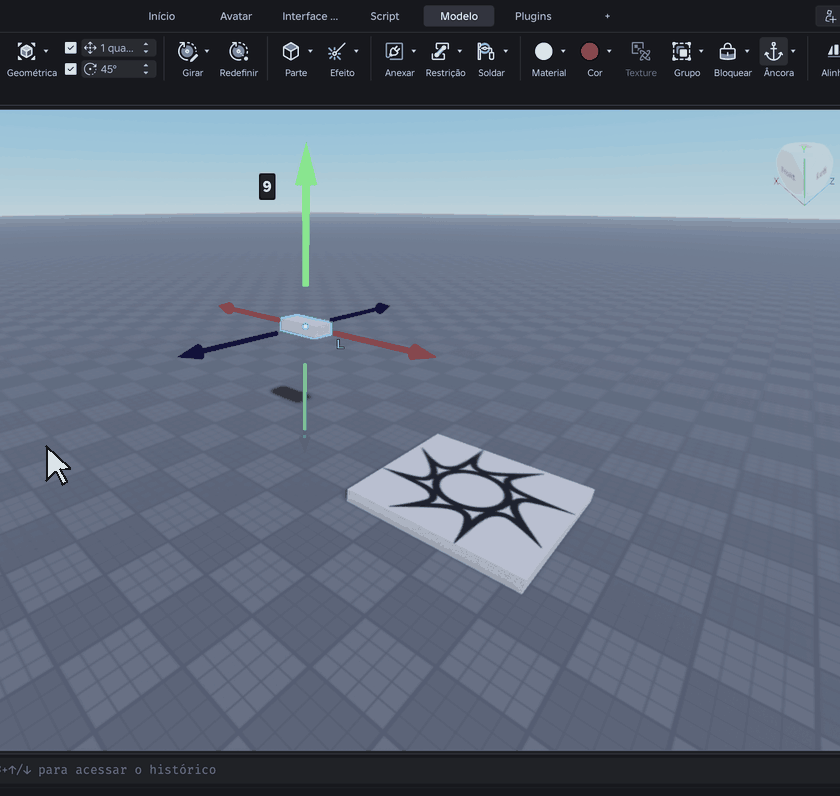The width and height of the screenshot is (840, 796).
Task: Expand the Geométrica dropdown arrow
Action: pyautogui.click(x=46, y=51)
